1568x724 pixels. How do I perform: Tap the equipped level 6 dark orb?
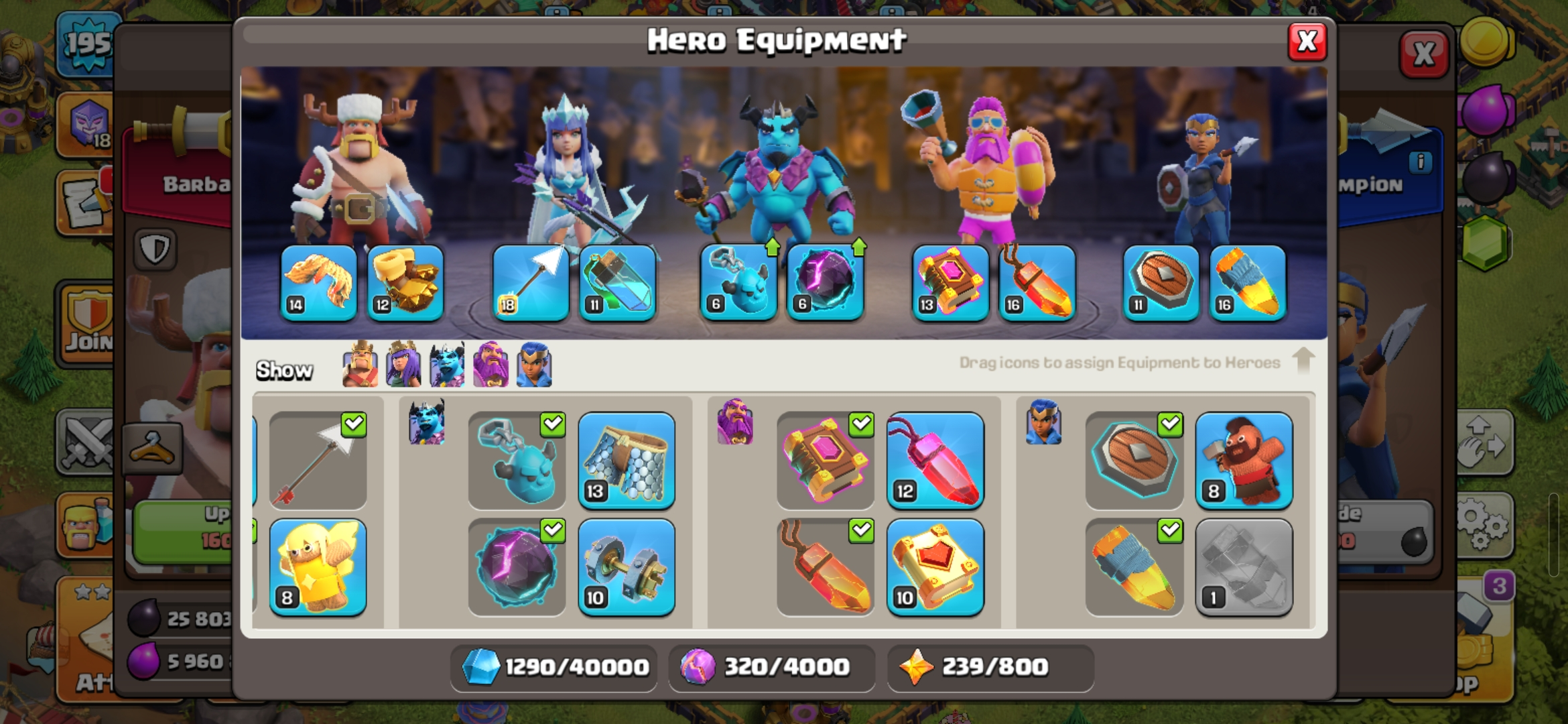click(x=825, y=282)
